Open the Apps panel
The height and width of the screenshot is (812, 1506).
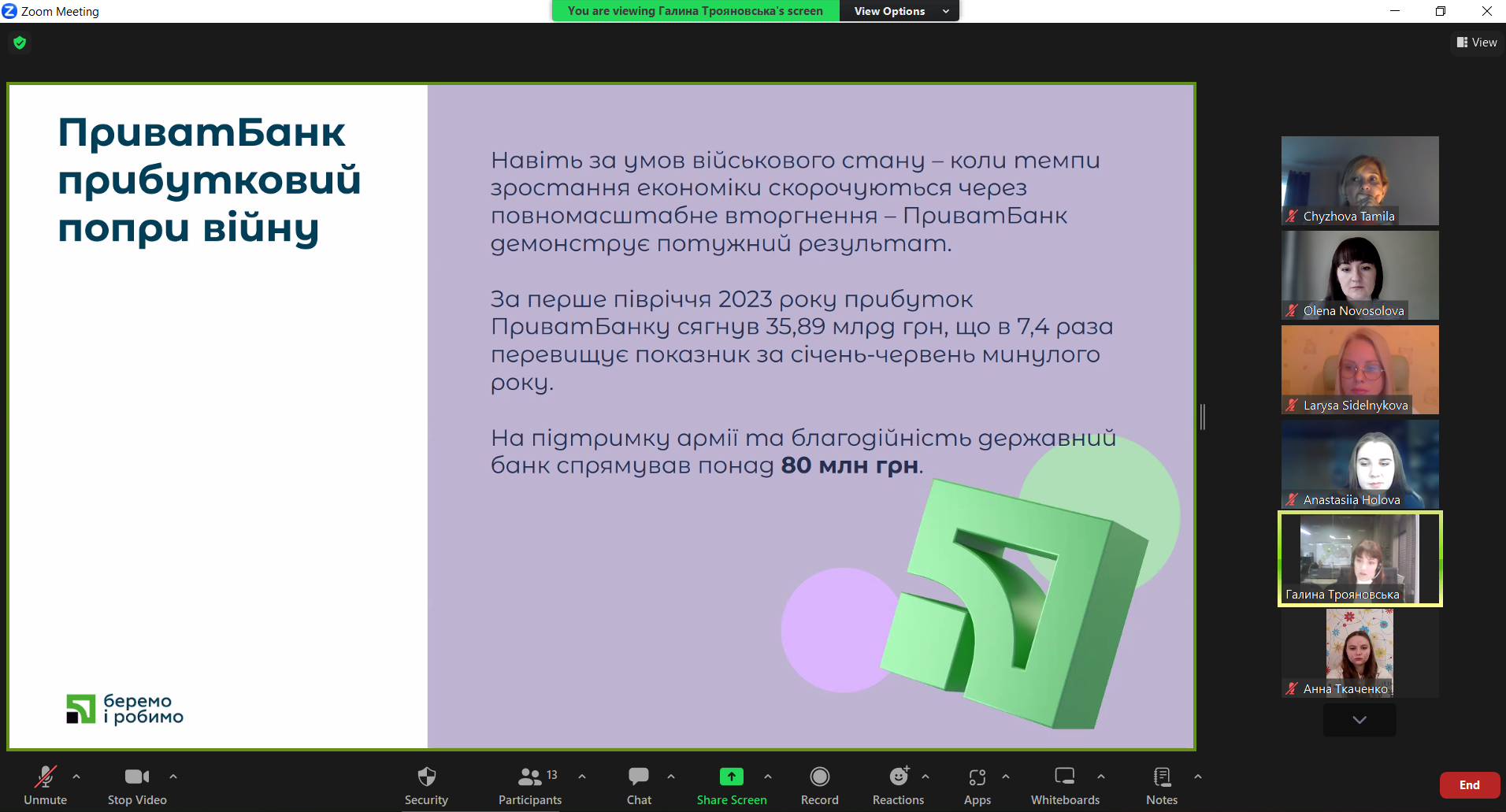(977, 785)
